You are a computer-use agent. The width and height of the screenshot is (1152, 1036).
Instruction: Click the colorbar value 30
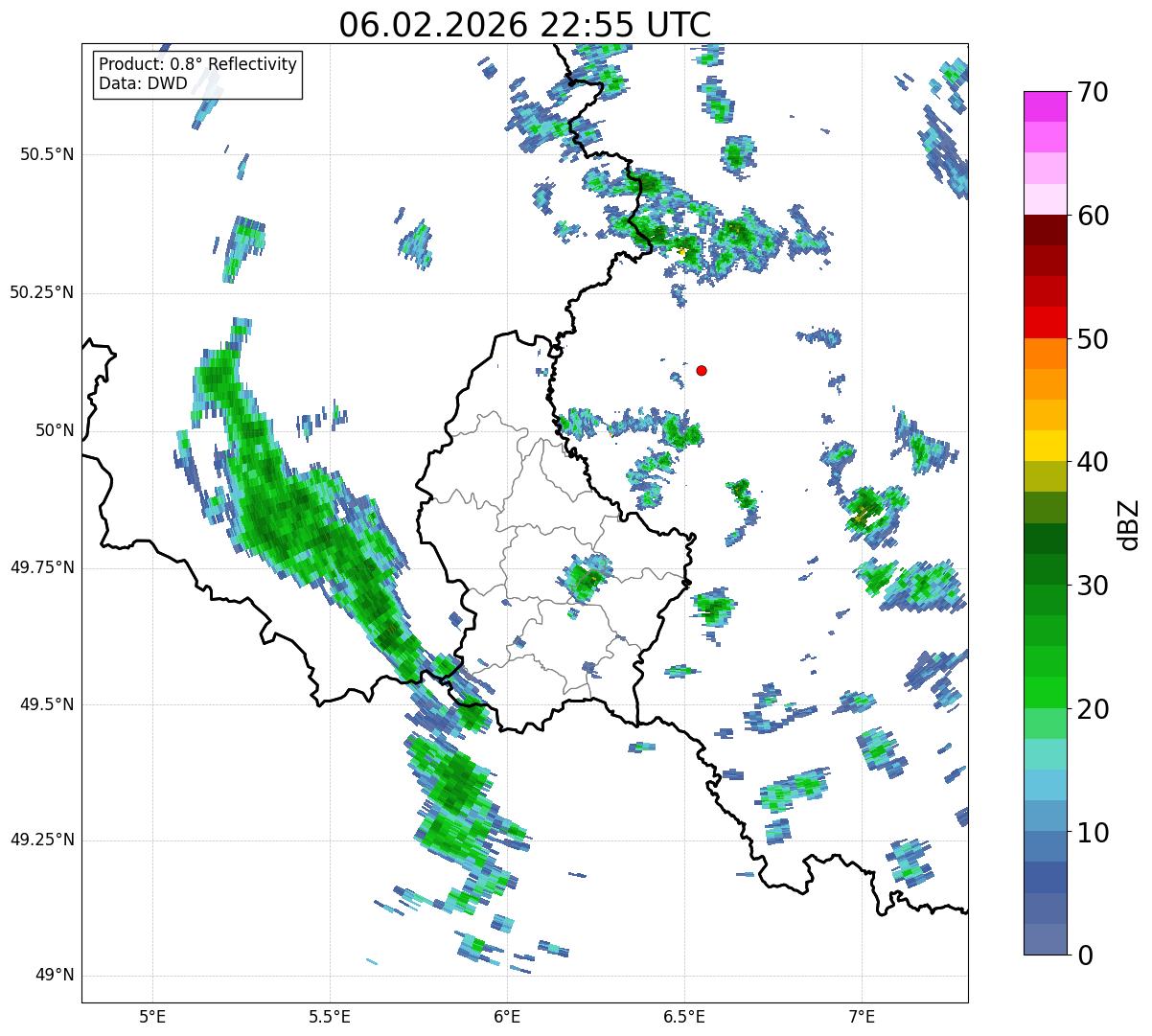(x=1093, y=586)
